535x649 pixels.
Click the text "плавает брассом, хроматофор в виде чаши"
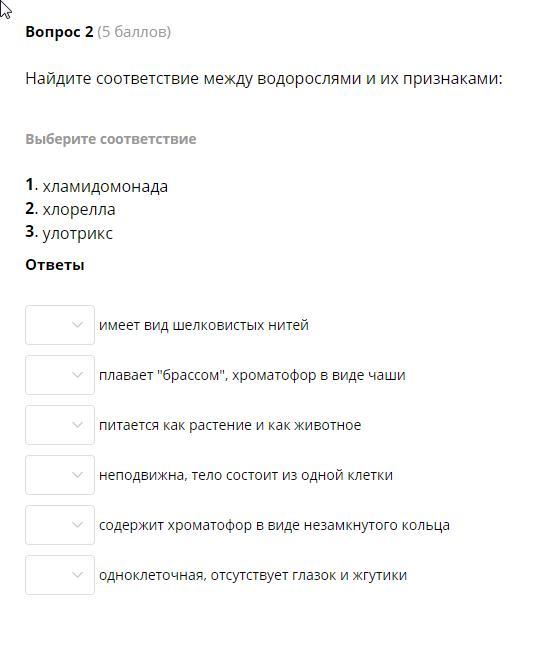pos(252,375)
